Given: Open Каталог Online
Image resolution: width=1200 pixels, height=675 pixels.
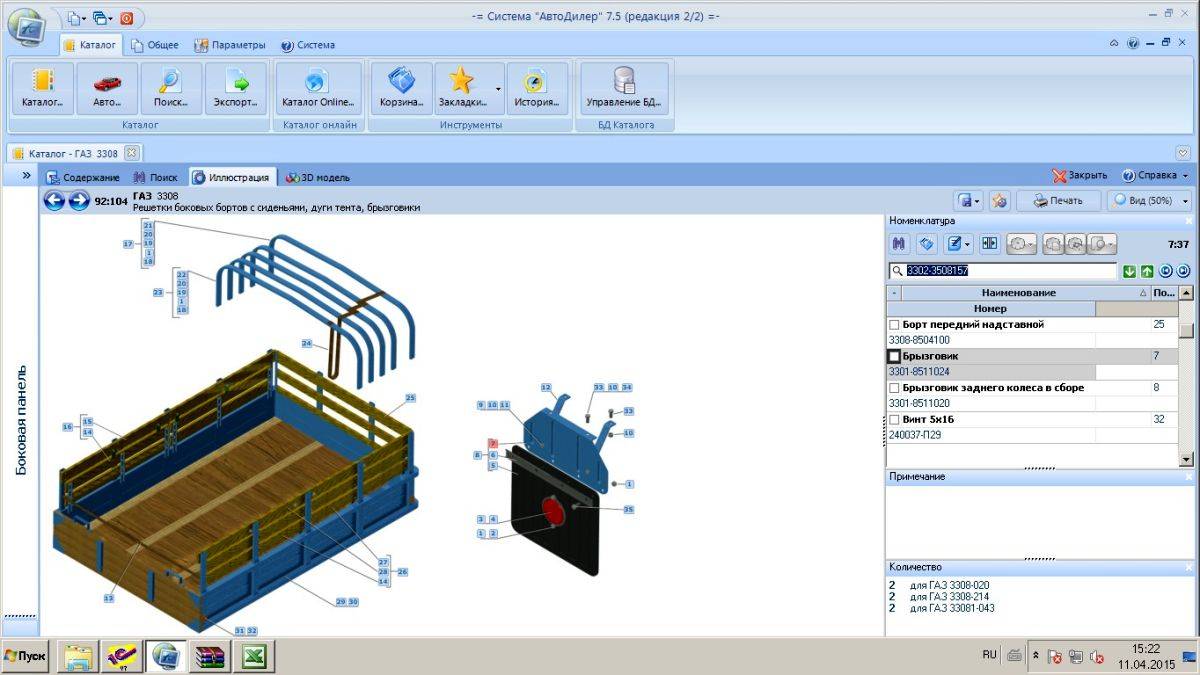Looking at the screenshot, I should (318, 89).
